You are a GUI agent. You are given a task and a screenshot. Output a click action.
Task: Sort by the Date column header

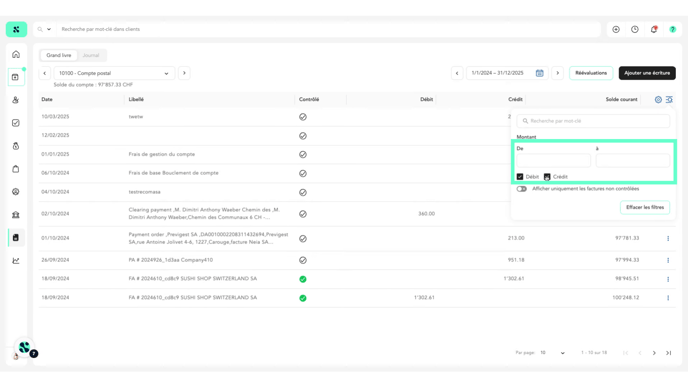(47, 100)
